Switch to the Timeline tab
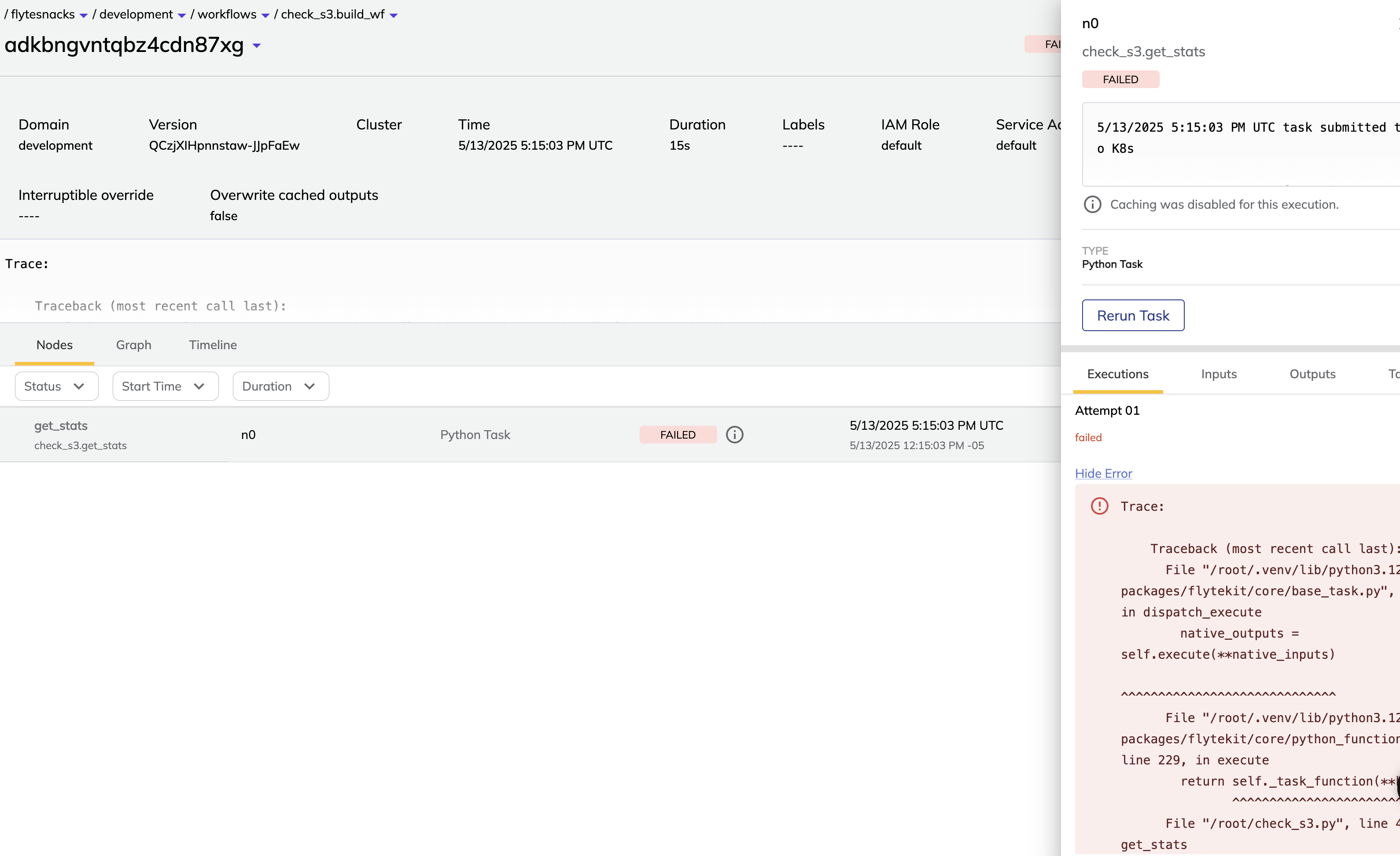The image size is (1400, 856). [x=213, y=344]
